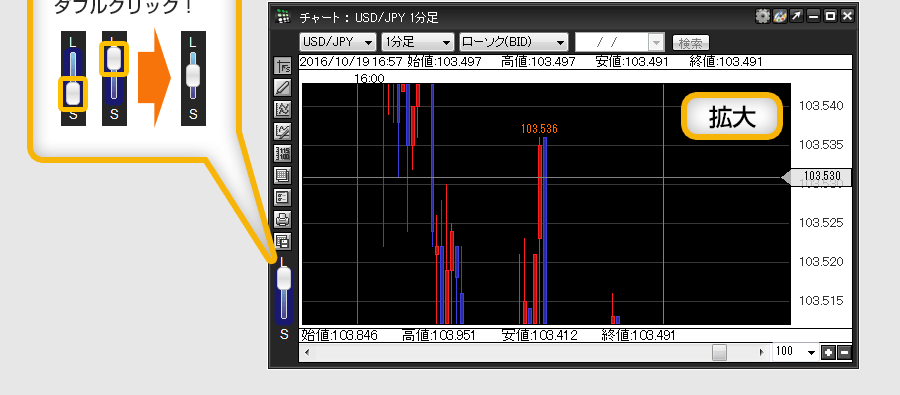Click the line-chart indicator icon below the pencil
The image size is (900, 395).
(x=283, y=110)
